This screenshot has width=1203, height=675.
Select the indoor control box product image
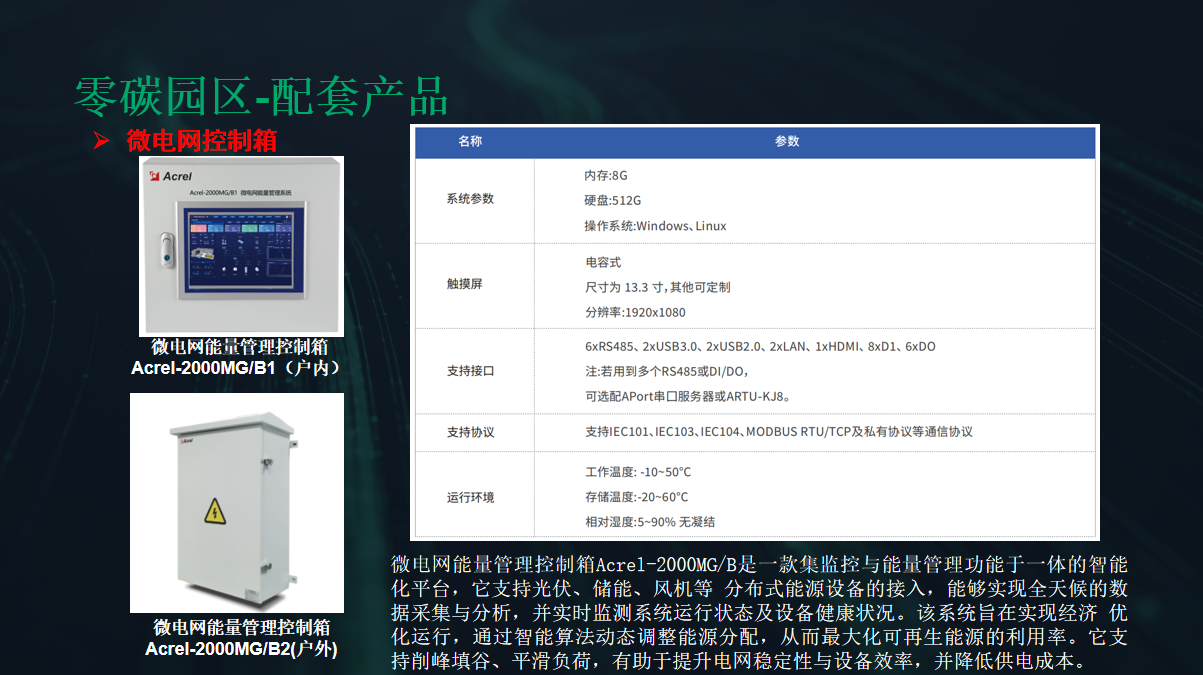click(x=241, y=246)
